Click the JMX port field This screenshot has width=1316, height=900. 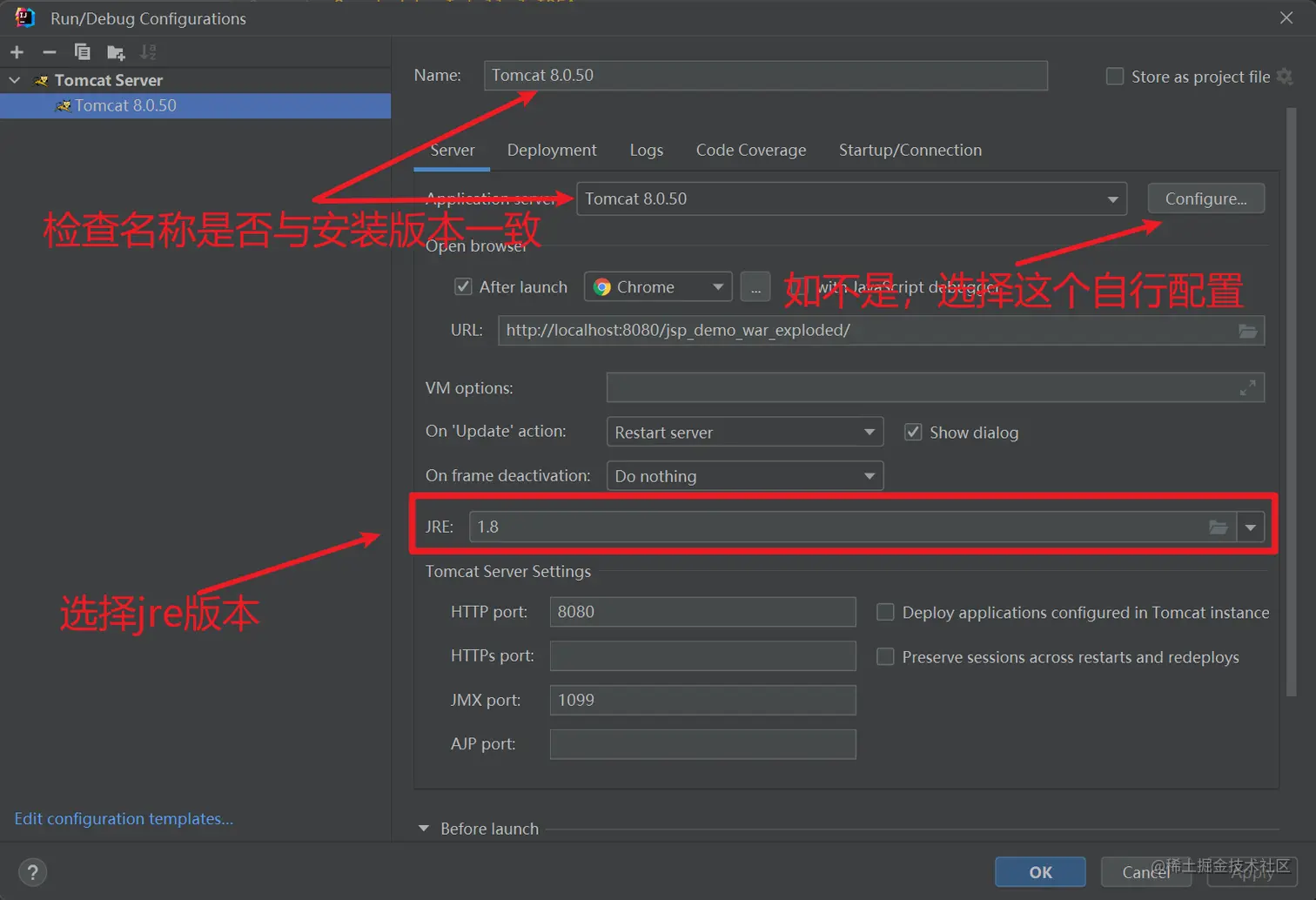(x=703, y=700)
